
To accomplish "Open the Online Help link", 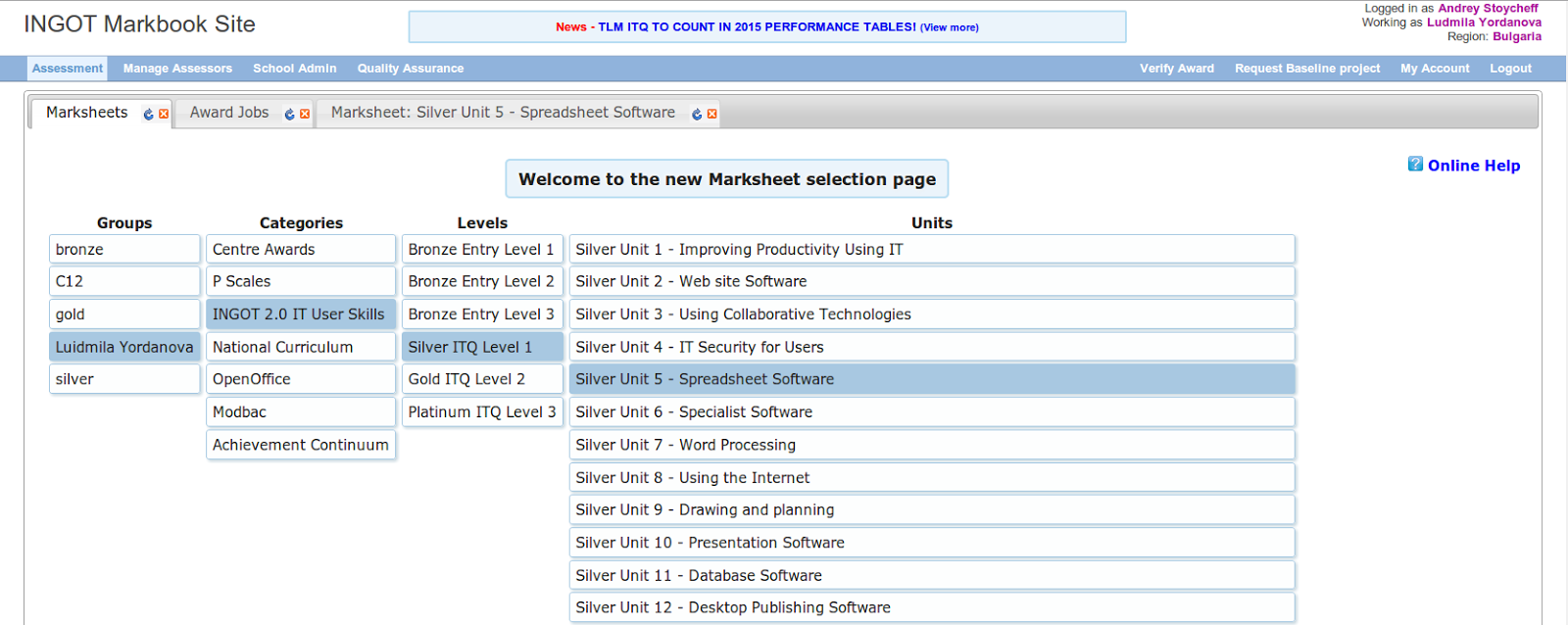I will tap(1474, 166).
